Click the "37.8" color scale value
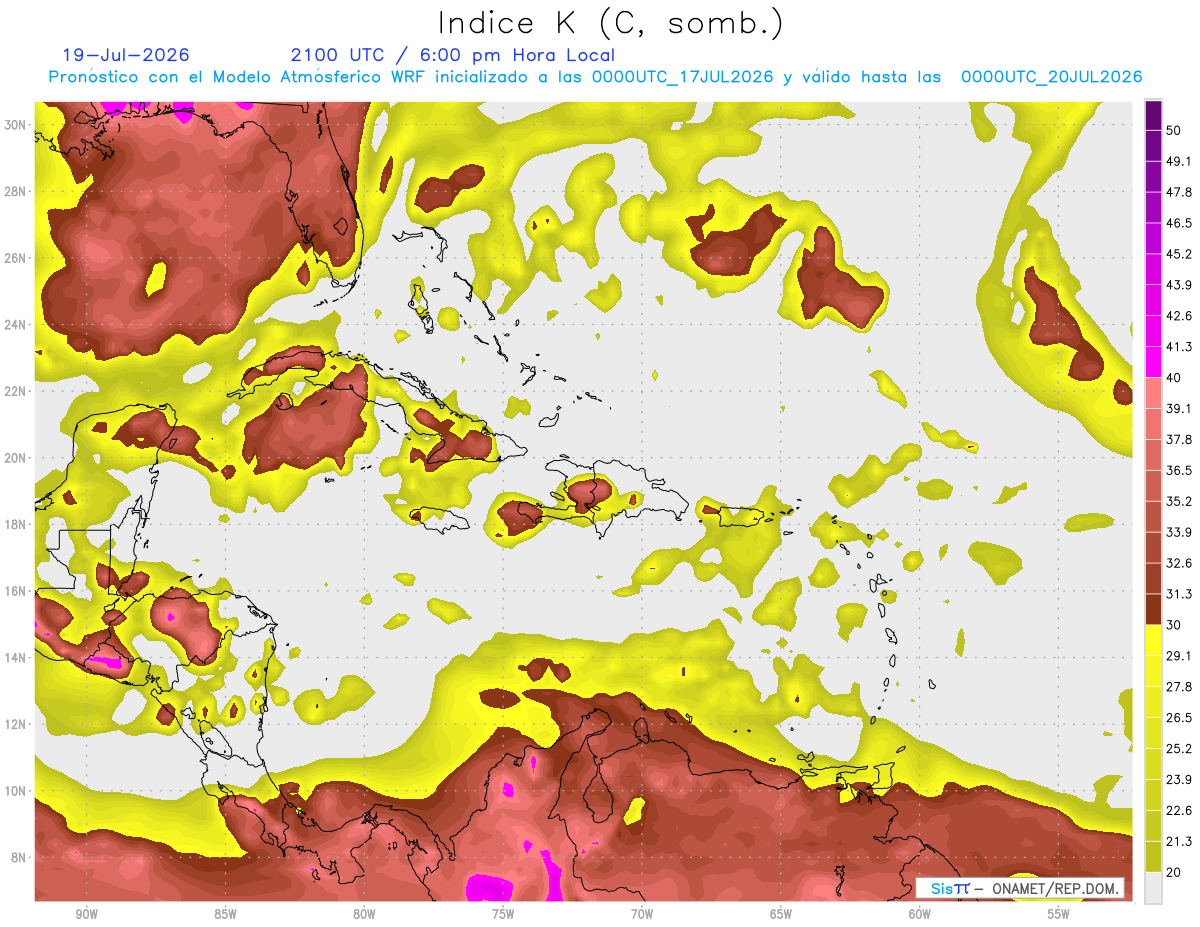The height and width of the screenshot is (927, 1200). 1179,439
